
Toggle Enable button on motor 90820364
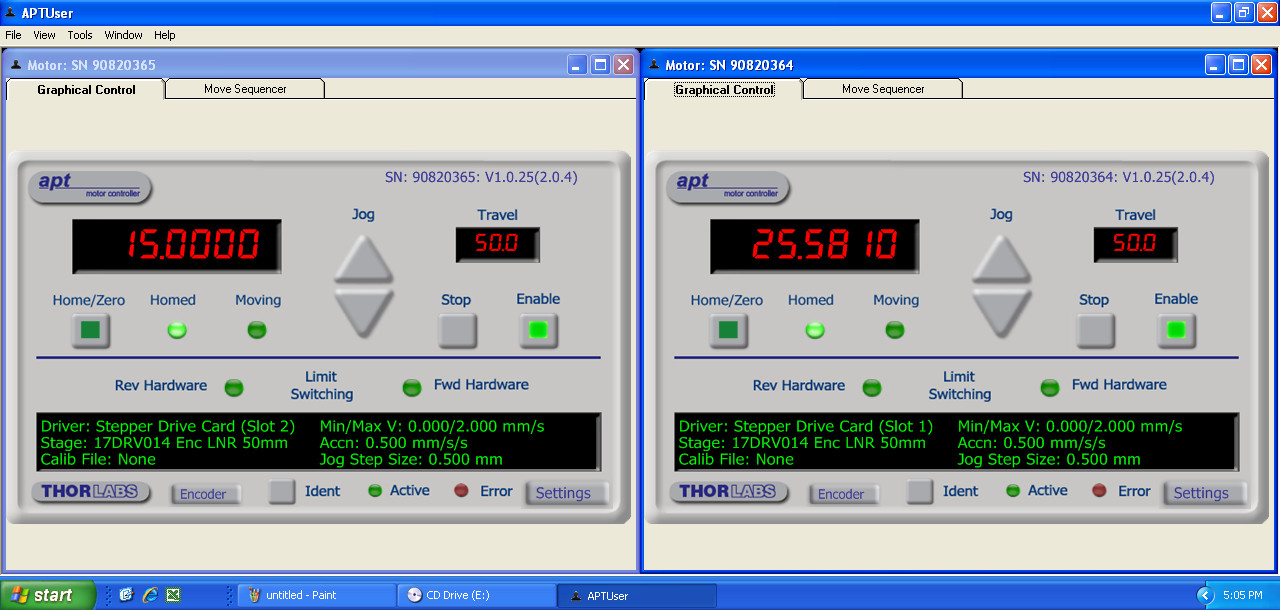(1176, 330)
